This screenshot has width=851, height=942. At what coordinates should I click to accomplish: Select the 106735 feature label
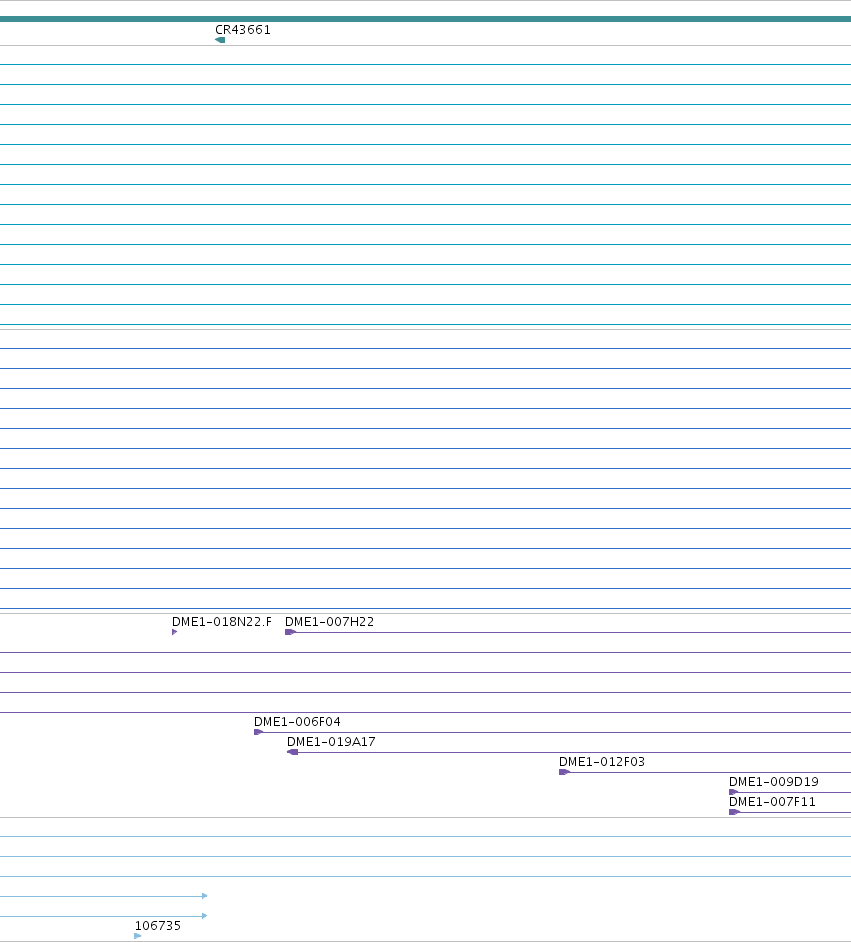[x=157, y=926]
